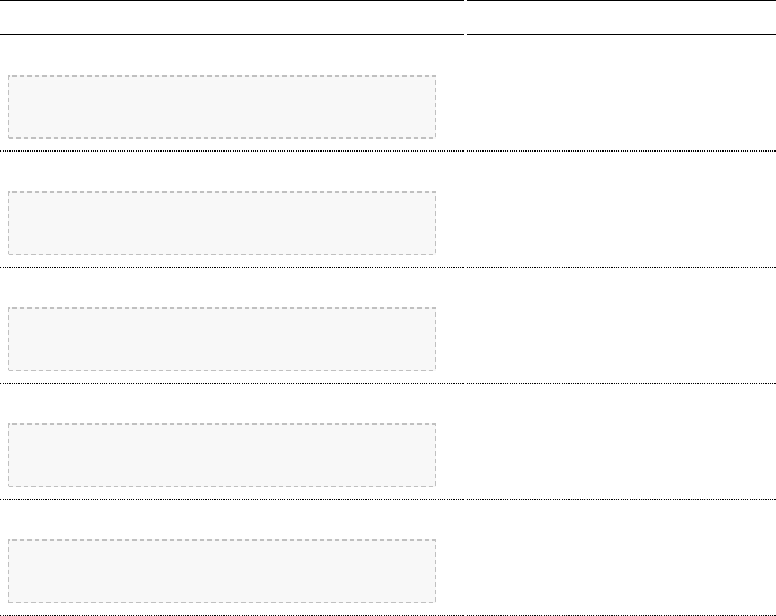Select the blank right-column cell in the second row
The image size is (776, 616).
(x=621, y=209)
